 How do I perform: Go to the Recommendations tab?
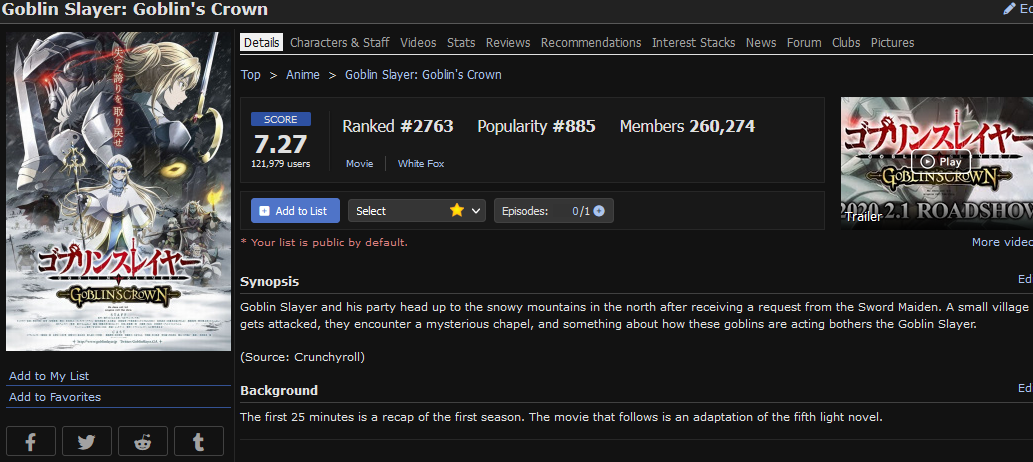click(591, 42)
